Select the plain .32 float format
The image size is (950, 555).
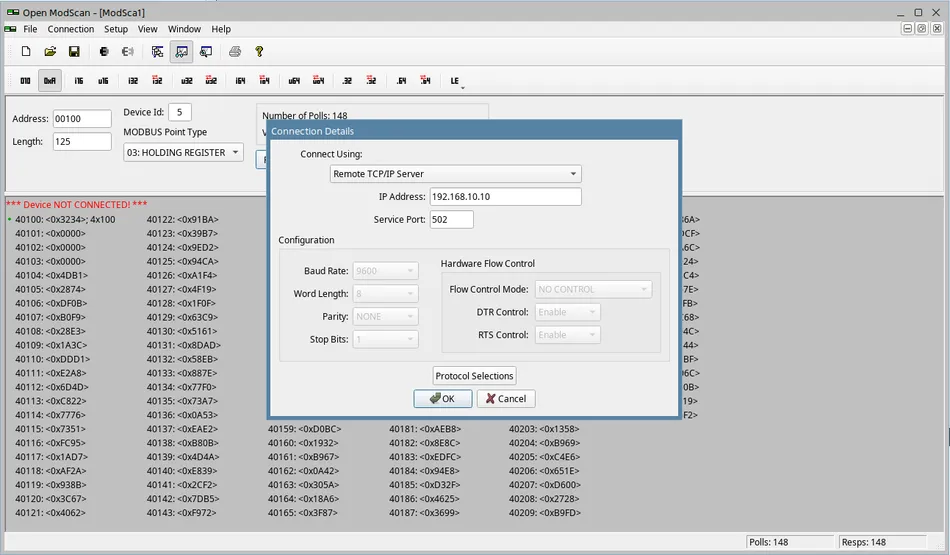pyautogui.click(x=347, y=81)
